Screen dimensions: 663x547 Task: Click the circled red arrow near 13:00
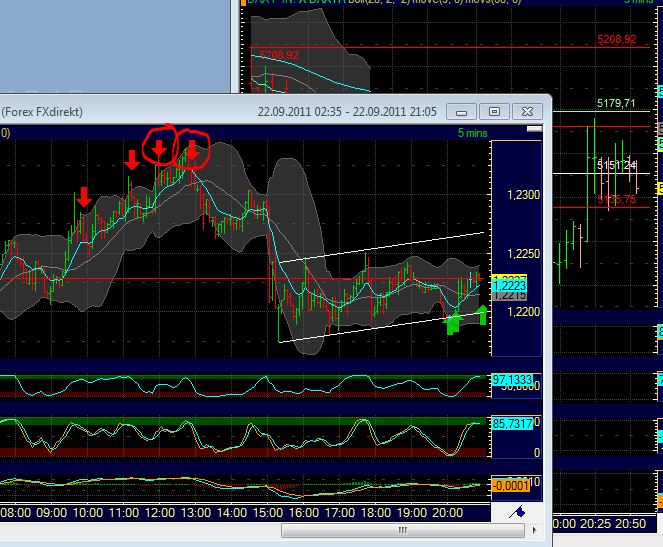point(191,150)
